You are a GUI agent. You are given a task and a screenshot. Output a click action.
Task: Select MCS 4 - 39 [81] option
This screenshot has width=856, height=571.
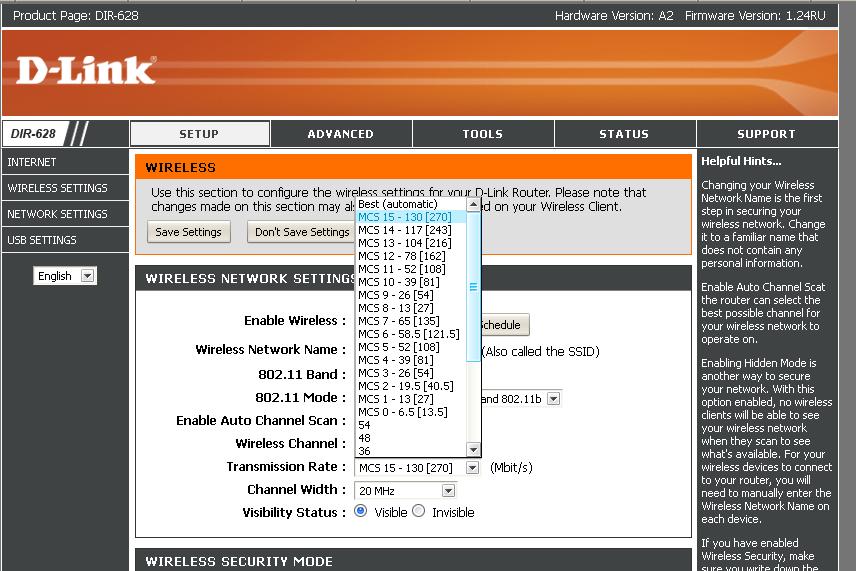pyautogui.click(x=411, y=360)
